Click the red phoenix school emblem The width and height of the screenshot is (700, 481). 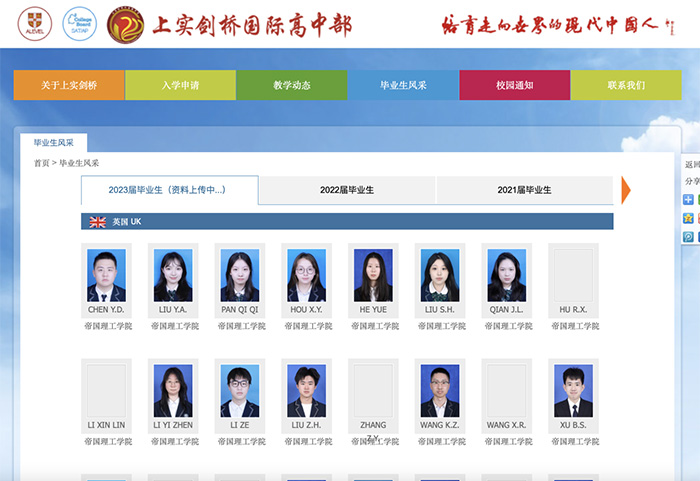coord(125,25)
